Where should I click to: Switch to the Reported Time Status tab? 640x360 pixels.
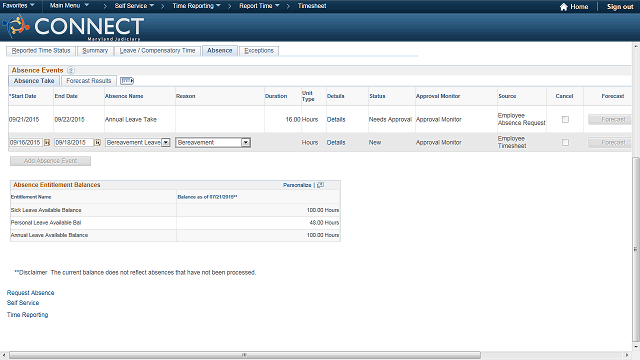click(41, 51)
